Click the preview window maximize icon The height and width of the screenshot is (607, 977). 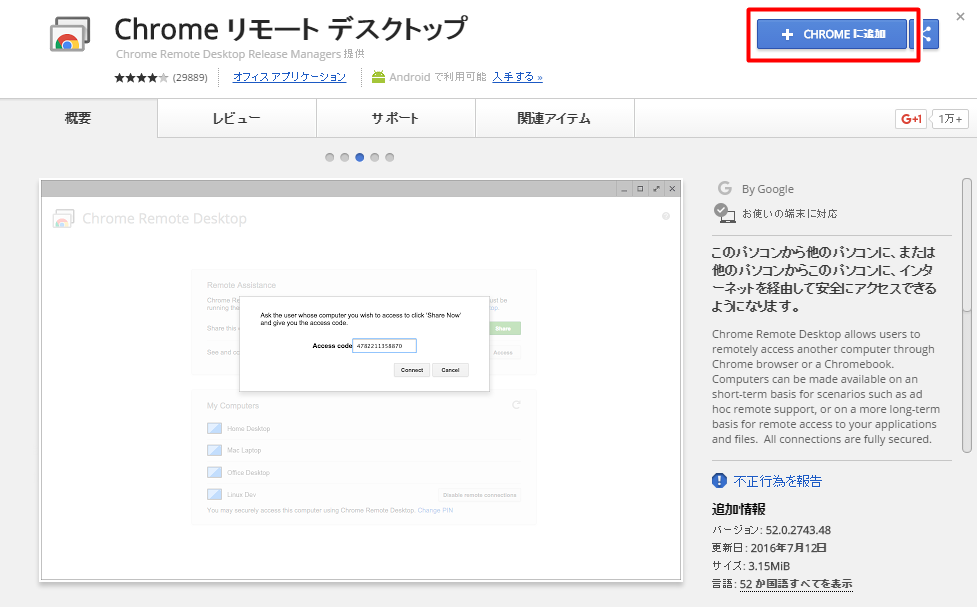[x=640, y=189]
